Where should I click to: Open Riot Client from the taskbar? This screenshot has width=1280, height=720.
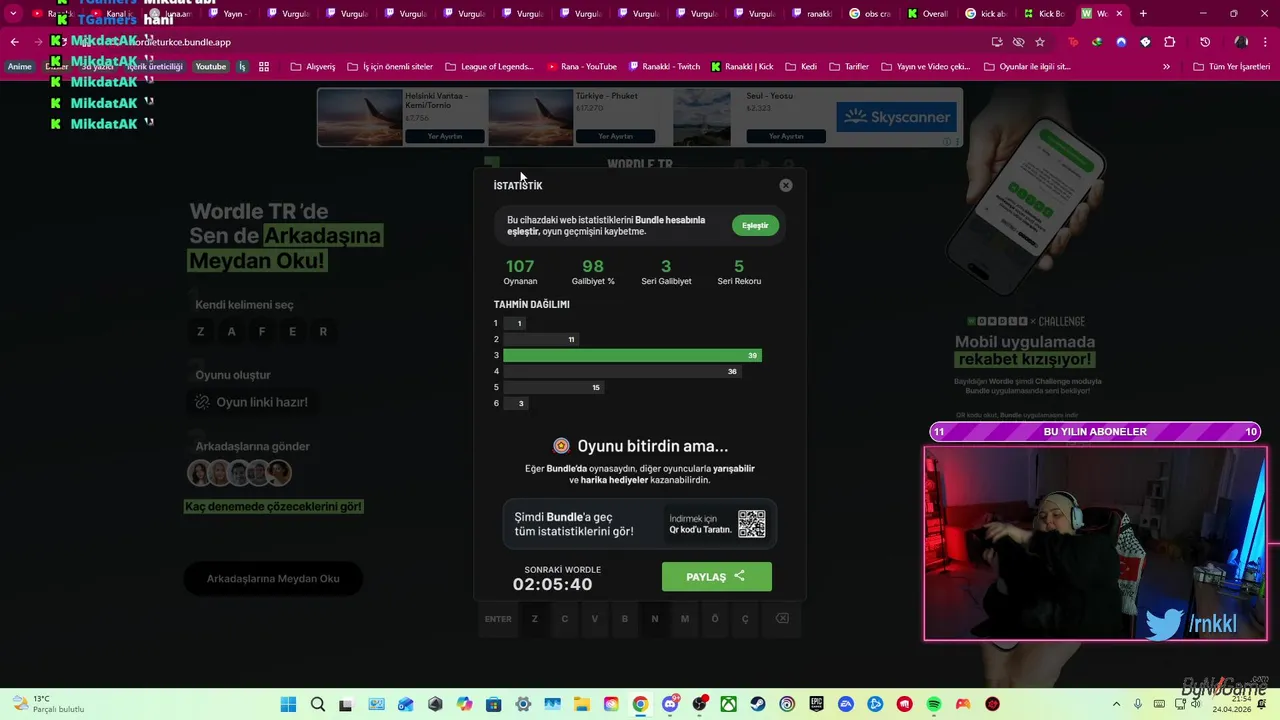904,705
